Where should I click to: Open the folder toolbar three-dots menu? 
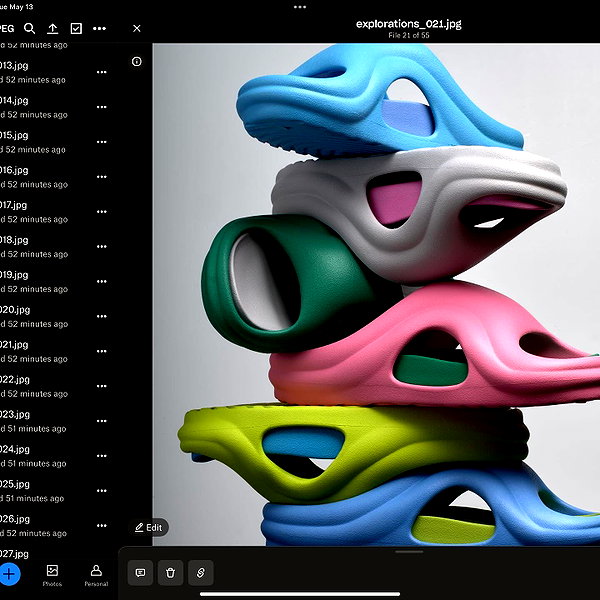(99, 28)
